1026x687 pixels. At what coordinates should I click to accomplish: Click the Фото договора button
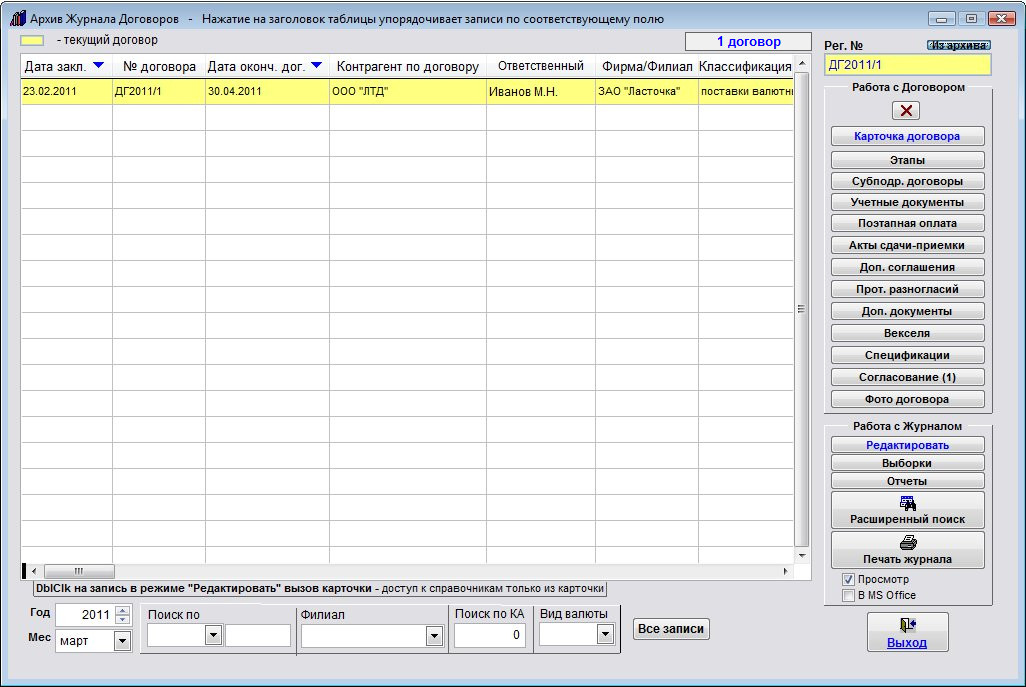908,399
